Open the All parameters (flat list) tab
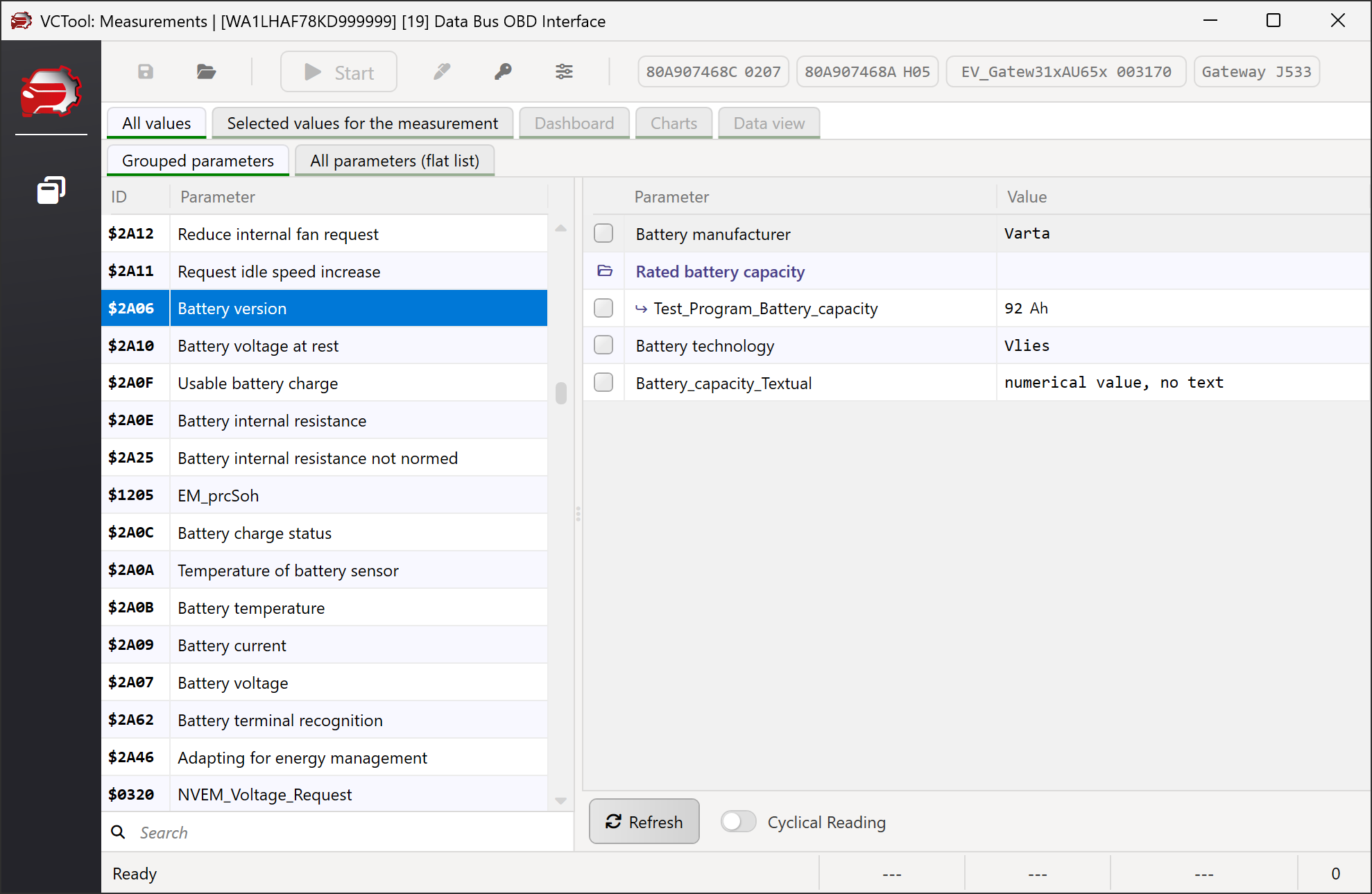The width and height of the screenshot is (1372, 894). click(x=394, y=161)
